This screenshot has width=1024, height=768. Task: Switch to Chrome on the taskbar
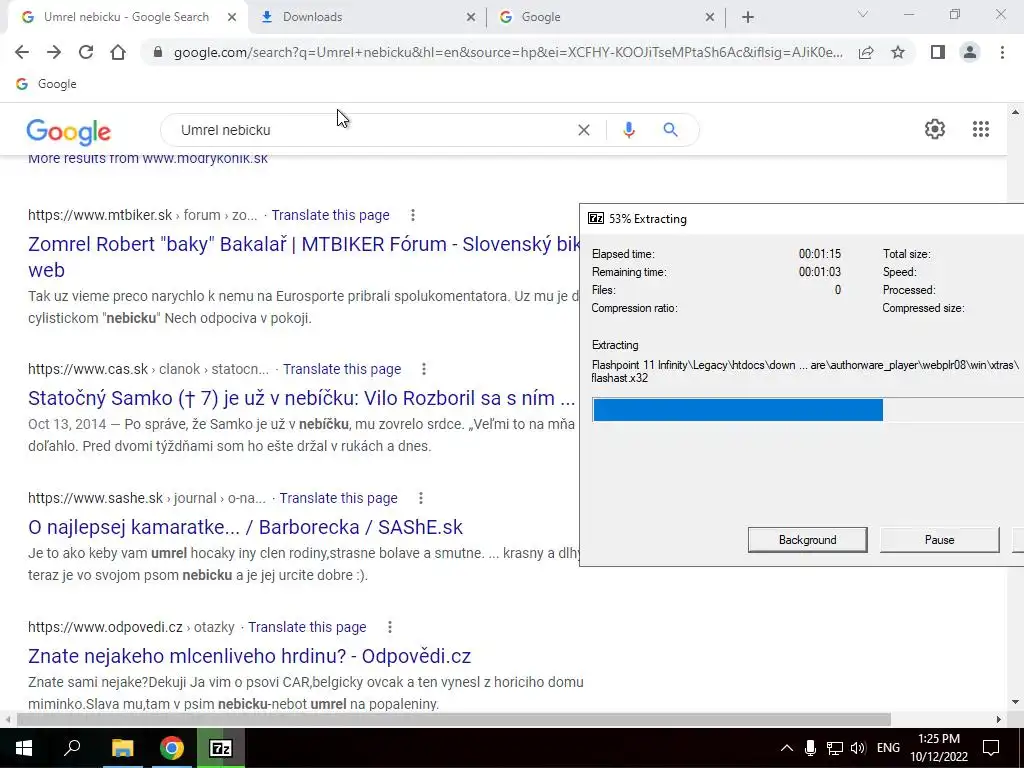pyautogui.click(x=172, y=748)
